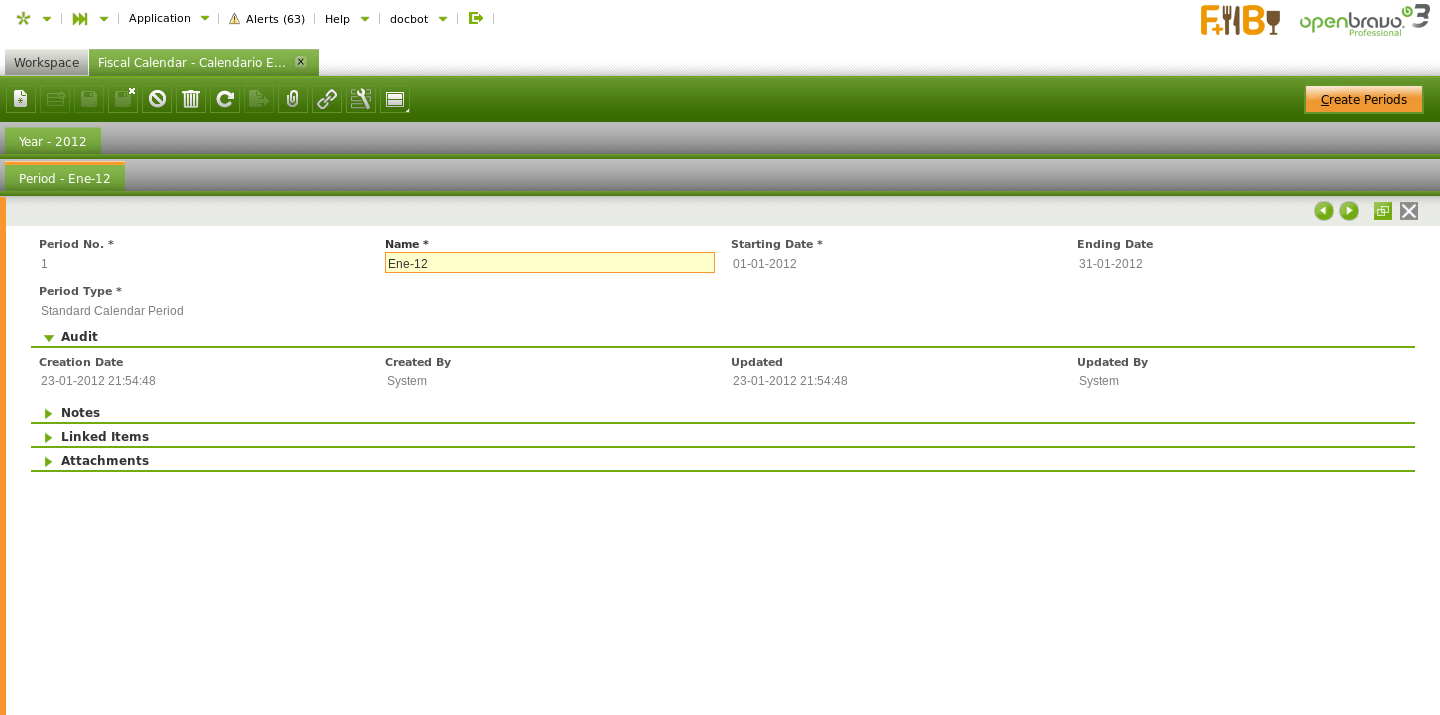Open attachments using the paperclip icon

(293, 99)
